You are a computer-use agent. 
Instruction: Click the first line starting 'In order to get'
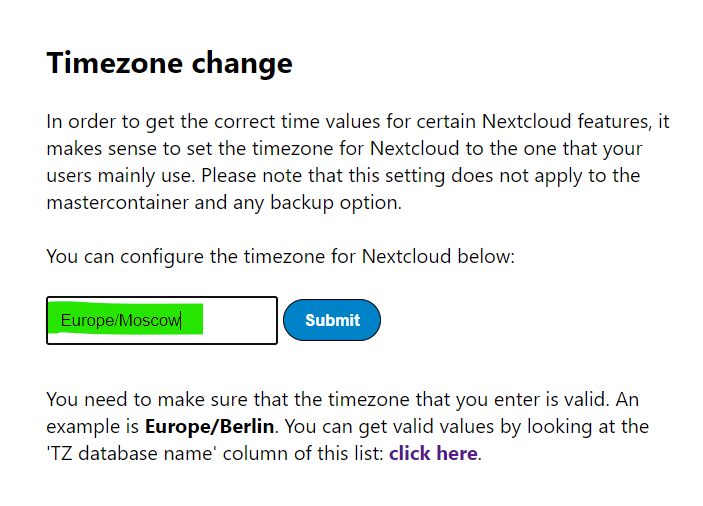[357, 122]
